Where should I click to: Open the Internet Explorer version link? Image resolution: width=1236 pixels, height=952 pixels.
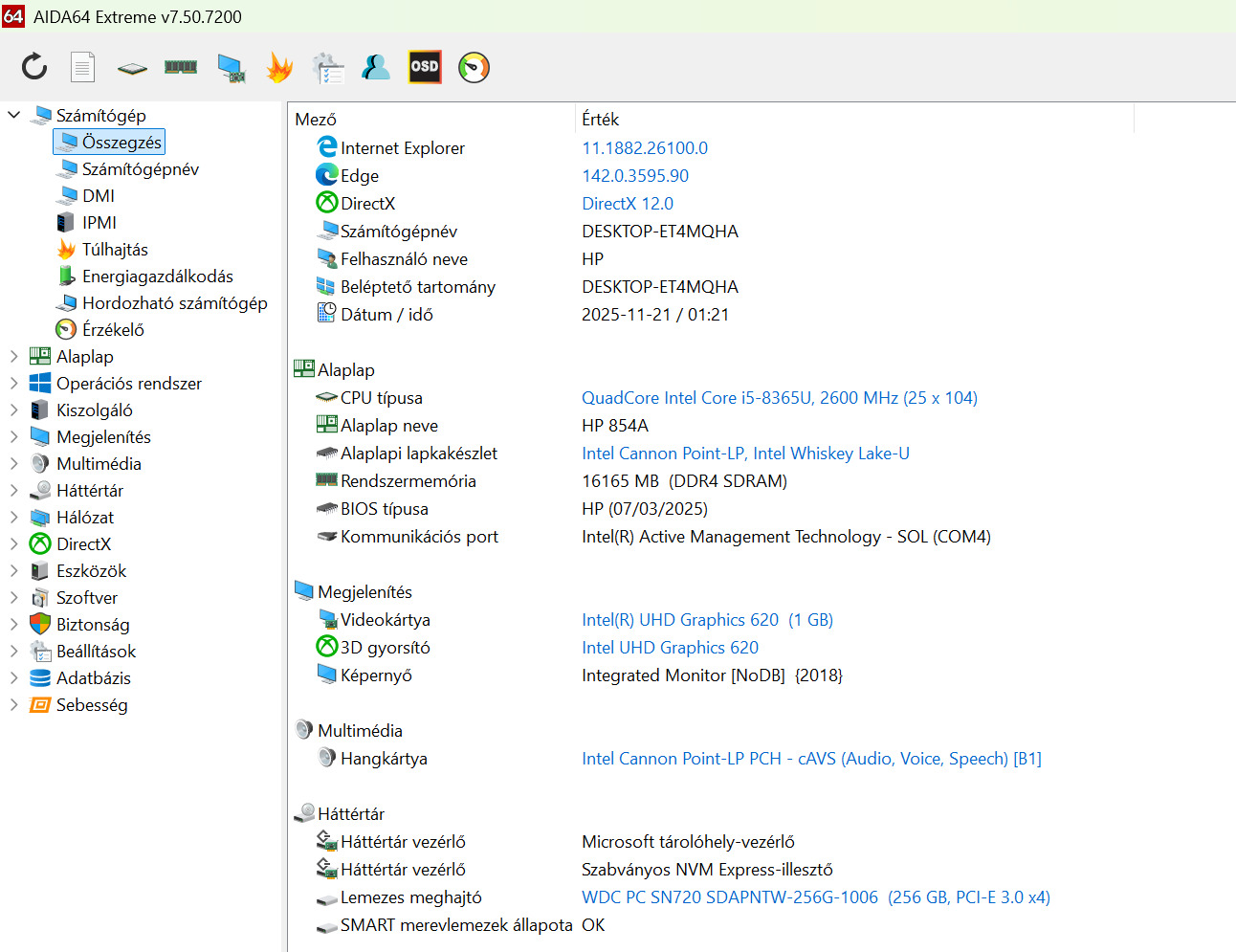coord(645,147)
